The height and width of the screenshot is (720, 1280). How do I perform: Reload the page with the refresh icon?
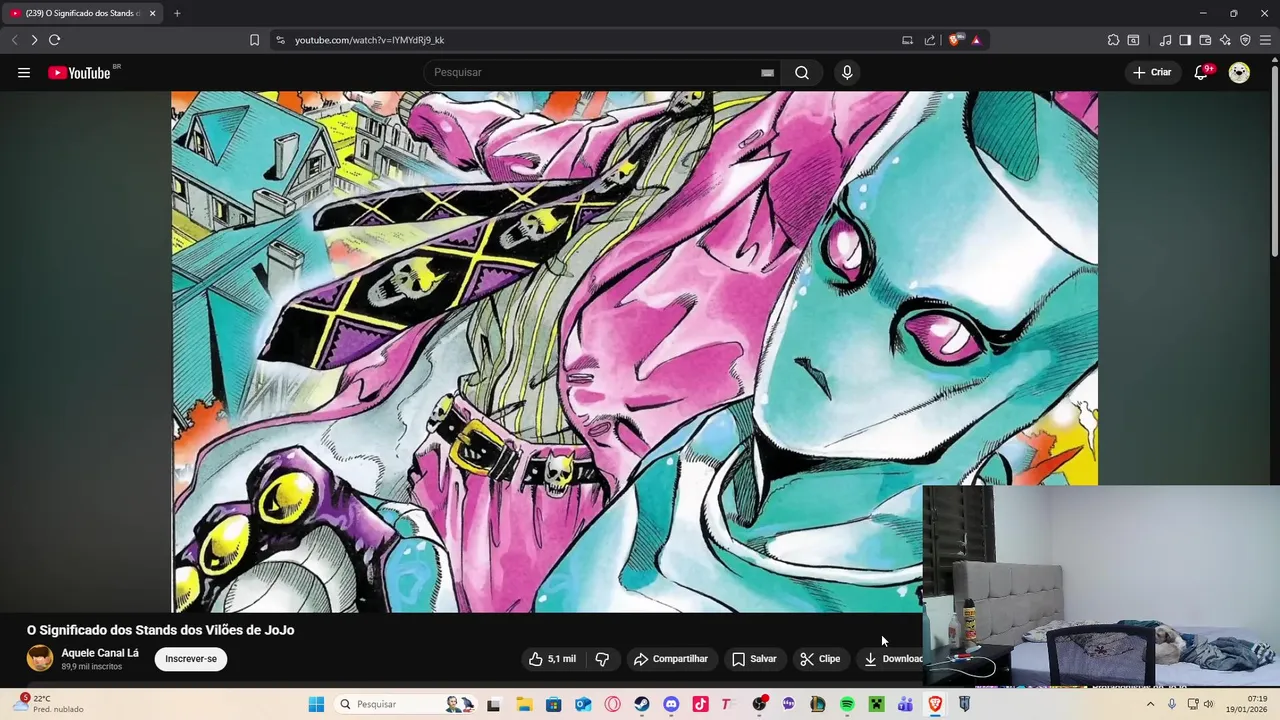[54, 40]
